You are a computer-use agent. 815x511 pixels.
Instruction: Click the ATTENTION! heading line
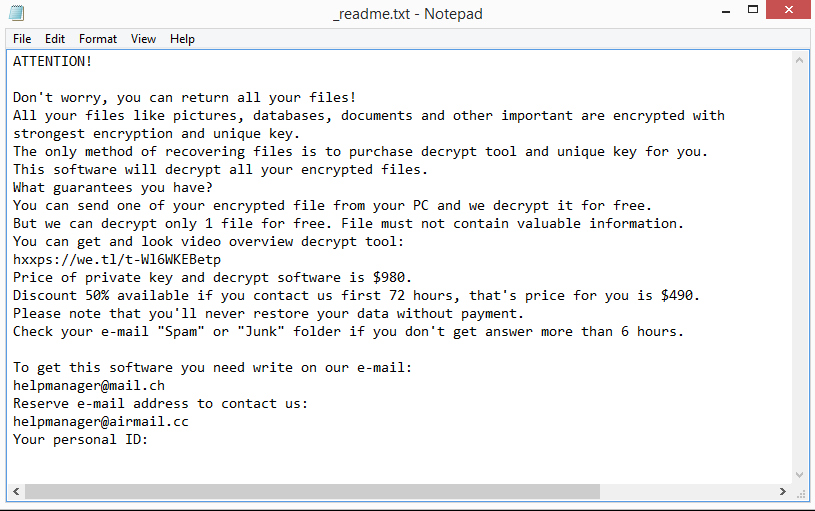(x=52, y=61)
